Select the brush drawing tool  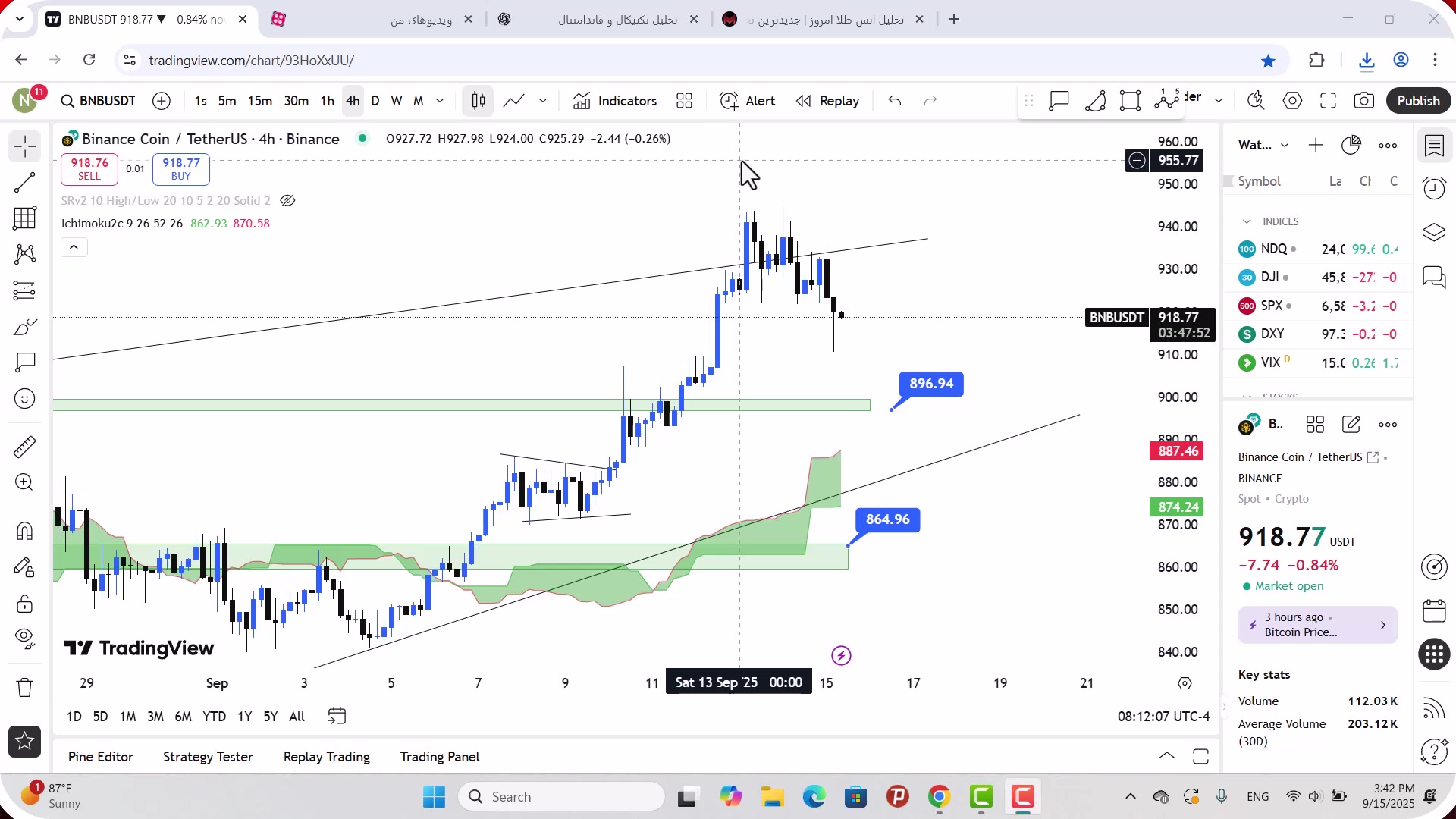coord(25,327)
